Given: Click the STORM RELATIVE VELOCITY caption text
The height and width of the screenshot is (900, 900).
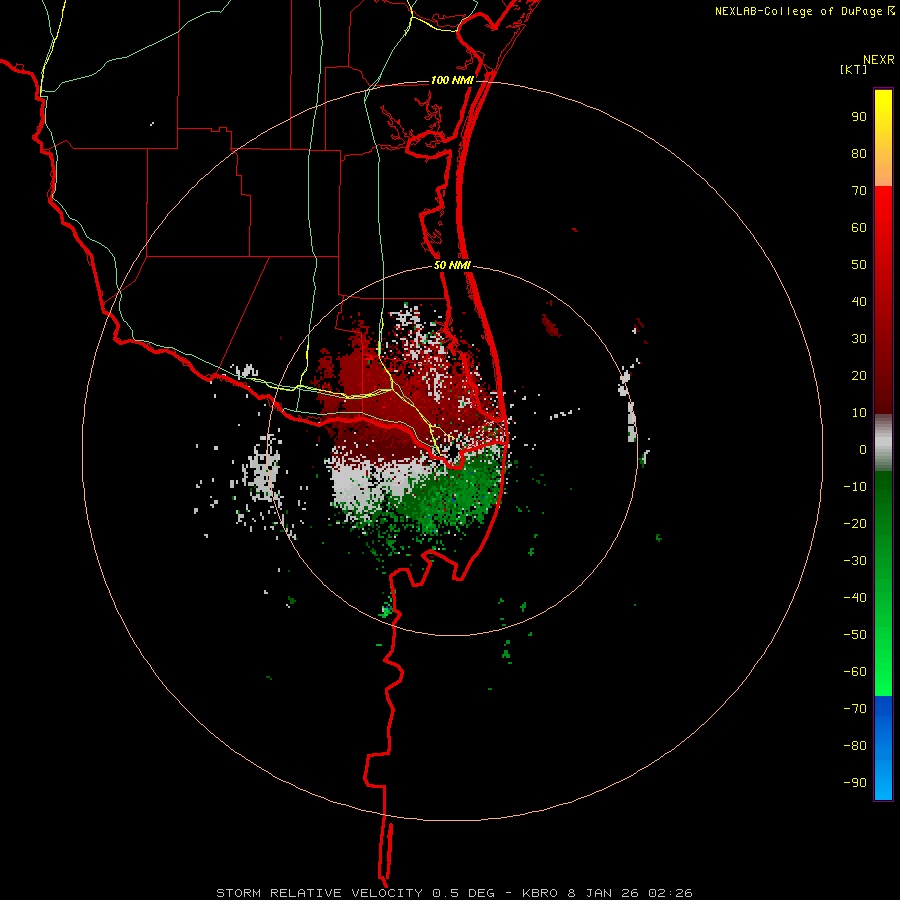Looking at the screenshot, I should 319,893.
